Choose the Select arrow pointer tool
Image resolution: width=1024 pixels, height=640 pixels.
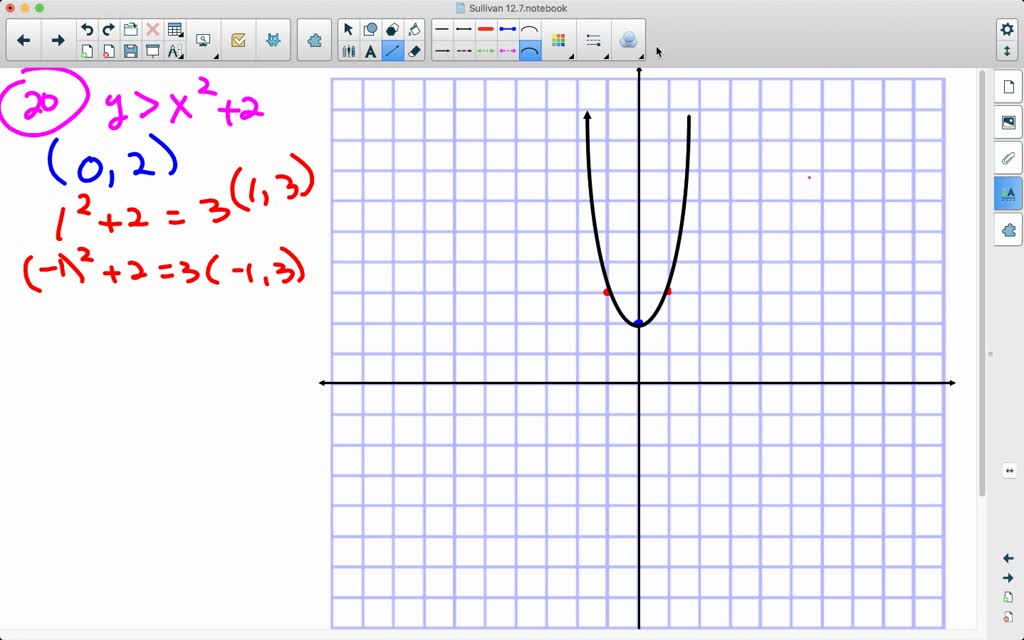(x=348, y=29)
